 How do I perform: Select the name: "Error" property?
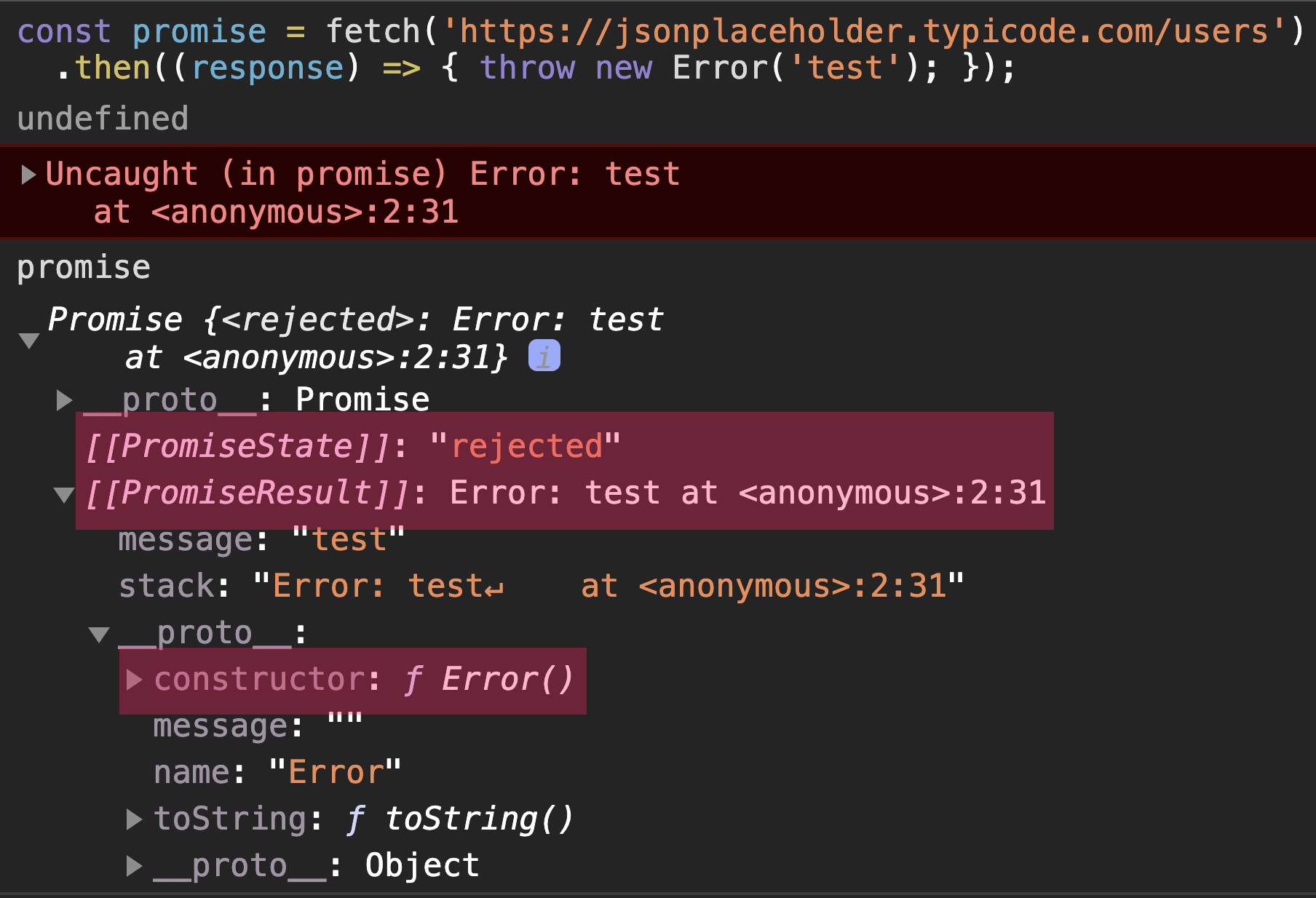(277, 772)
